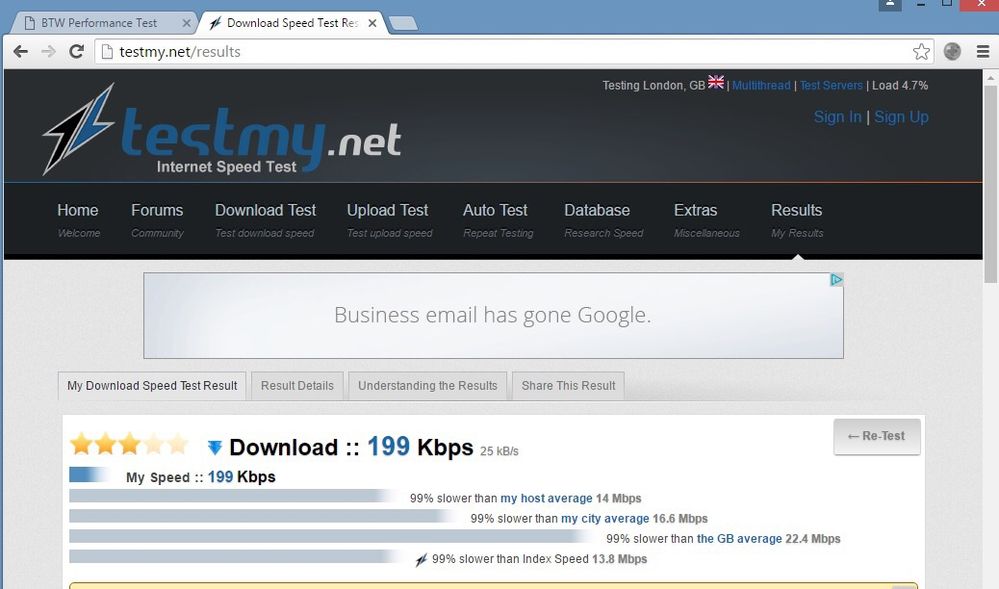The image size is (999, 589).
Task: Open the Share This Result tab
Action: coord(568,386)
